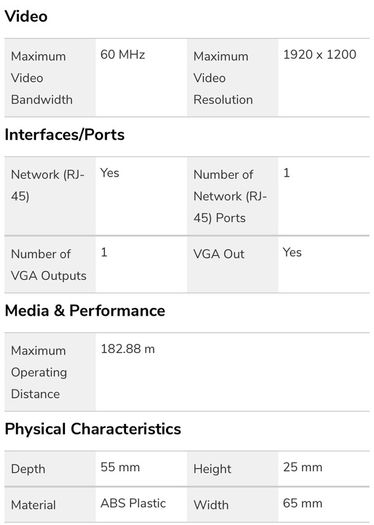Select the 65 mm width value
This screenshot has height=525, width=374.
click(x=303, y=503)
